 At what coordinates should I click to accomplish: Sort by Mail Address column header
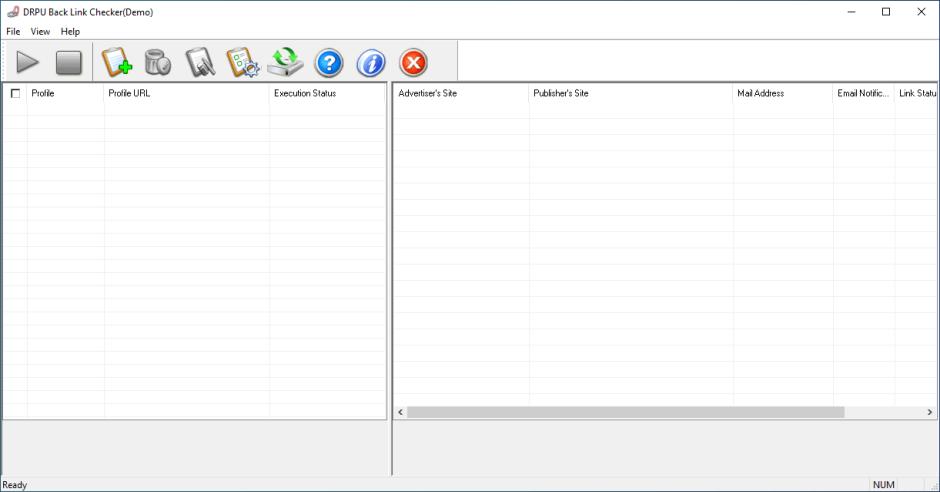(x=782, y=93)
